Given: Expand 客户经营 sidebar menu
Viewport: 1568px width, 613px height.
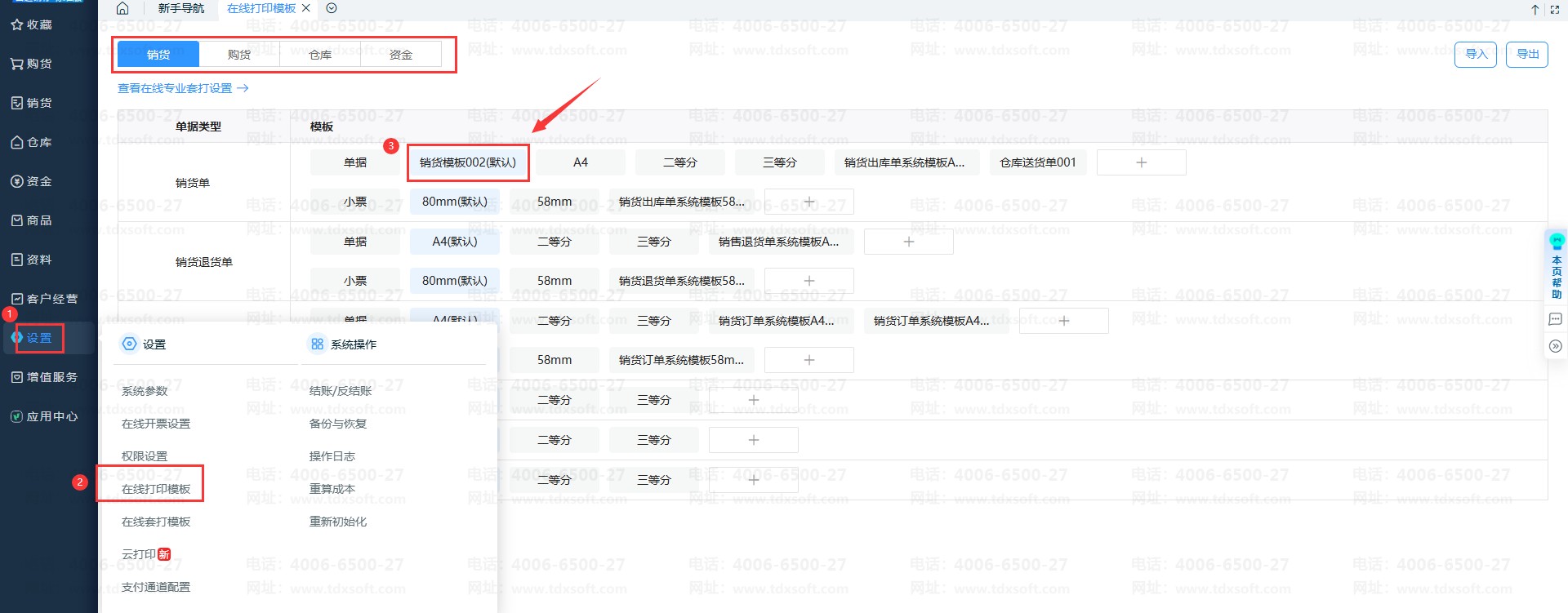Looking at the screenshot, I should 45,299.
